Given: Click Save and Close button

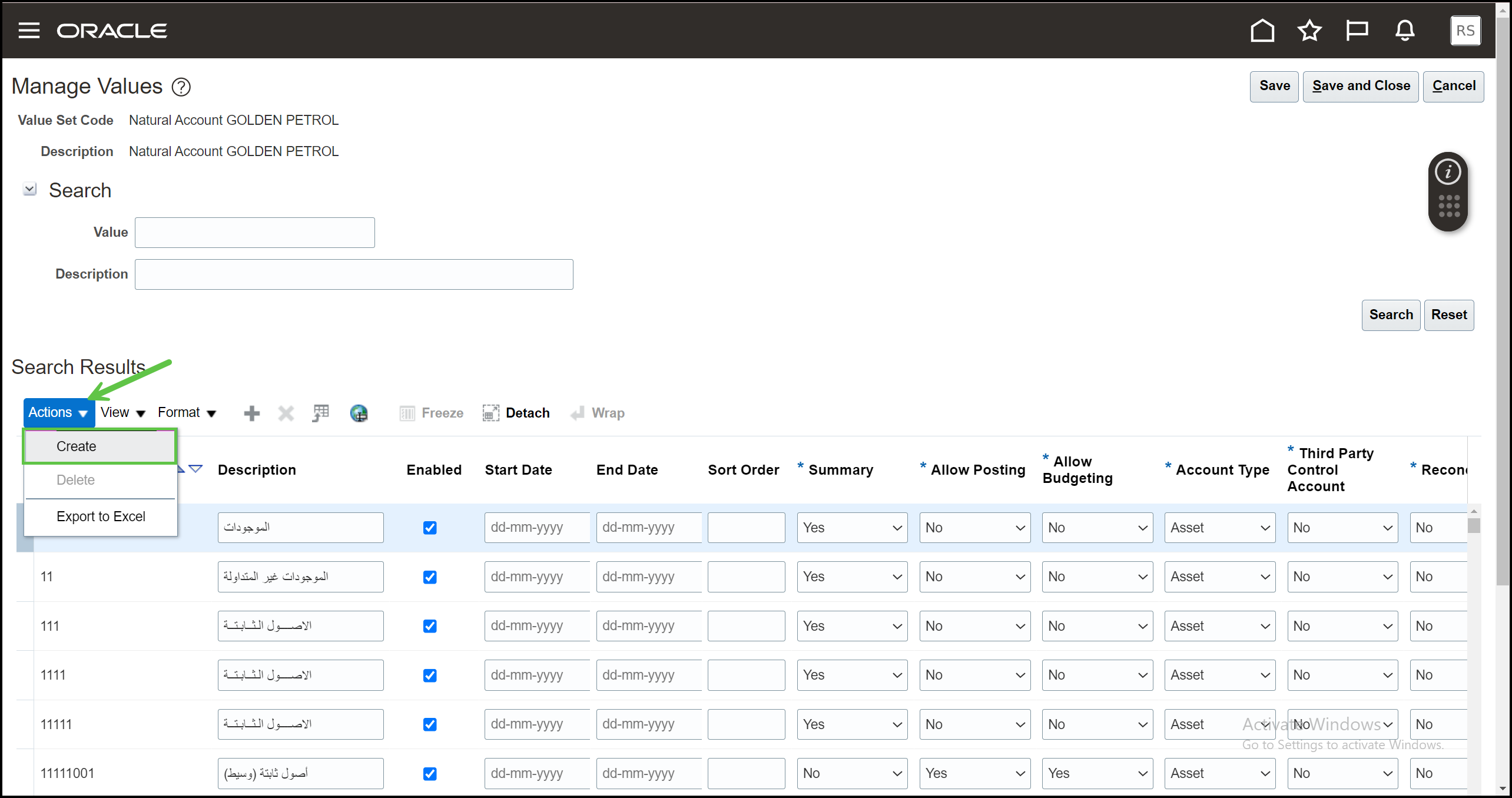Looking at the screenshot, I should 1361,86.
